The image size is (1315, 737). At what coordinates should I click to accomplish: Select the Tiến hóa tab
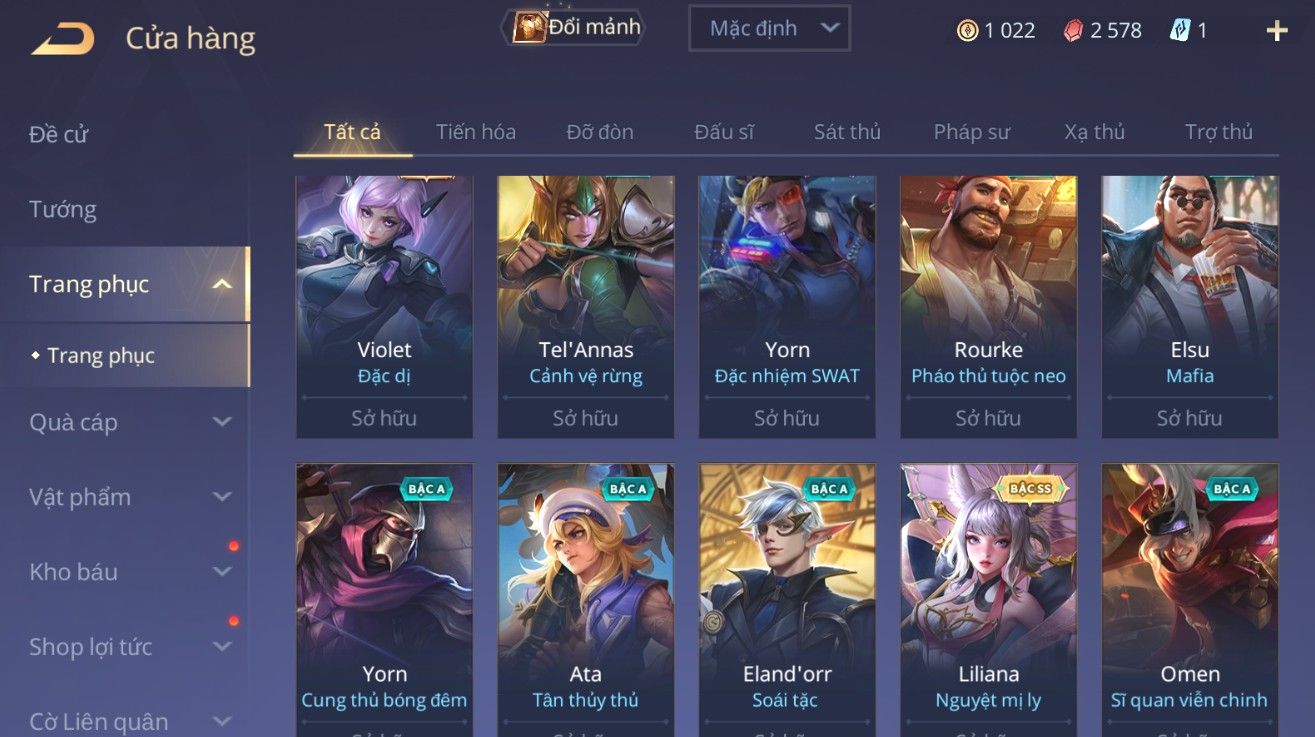click(476, 132)
